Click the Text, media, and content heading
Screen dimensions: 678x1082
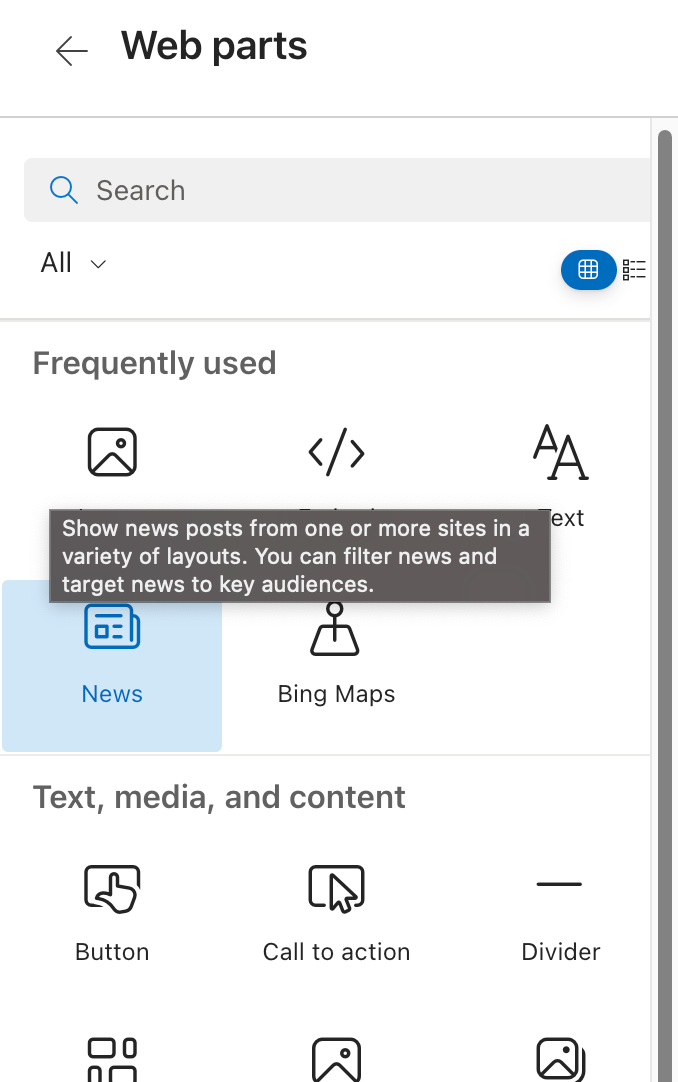tap(219, 797)
